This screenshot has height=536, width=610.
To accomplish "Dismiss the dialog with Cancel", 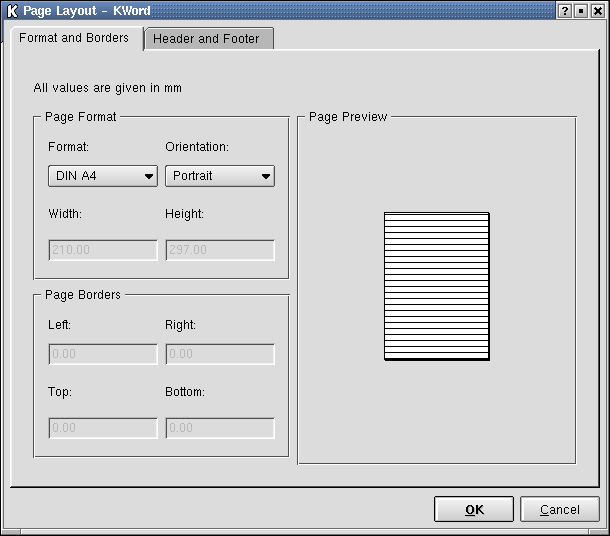I will point(559,509).
